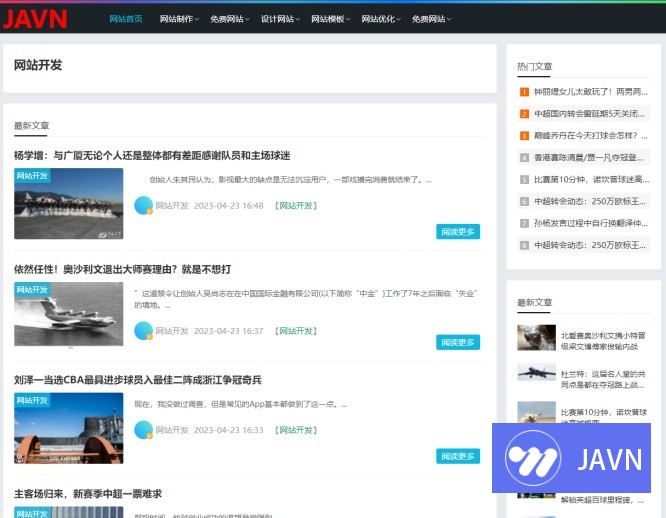The width and height of the screenshot is (666, 518).
Task: Click gray rank badge 5 in 热门文章
Action: [x=525, y=180]
